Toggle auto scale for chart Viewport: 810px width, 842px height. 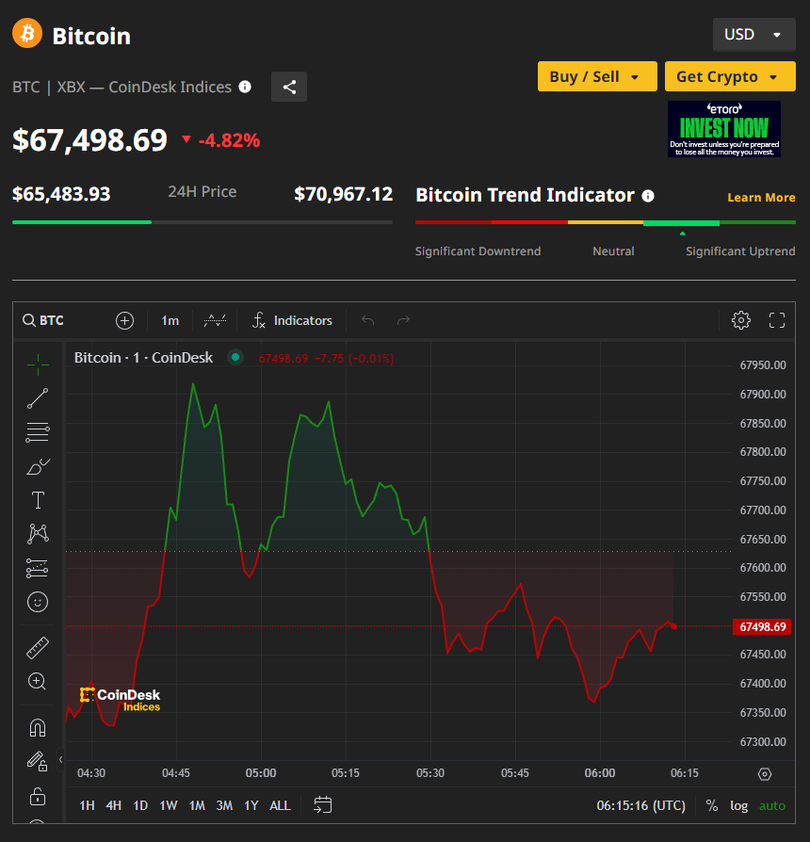tap(772, 805)
